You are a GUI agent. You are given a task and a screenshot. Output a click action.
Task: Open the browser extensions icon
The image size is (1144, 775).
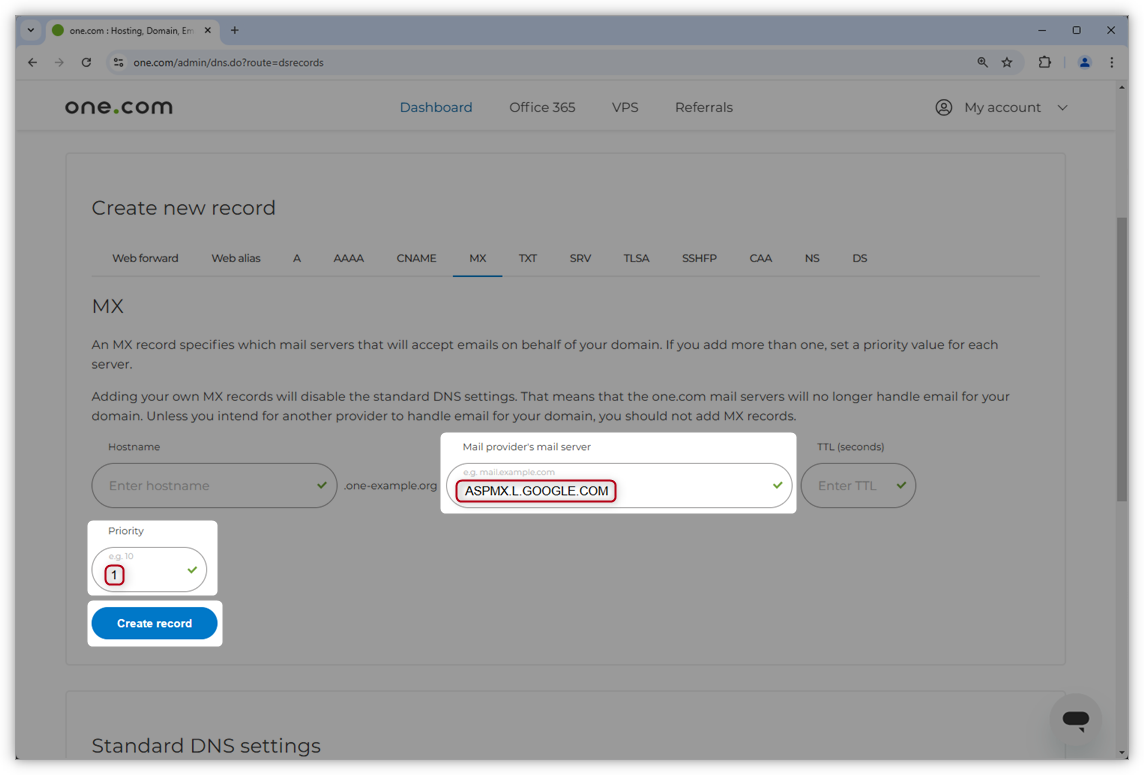tap(1044, 62)
